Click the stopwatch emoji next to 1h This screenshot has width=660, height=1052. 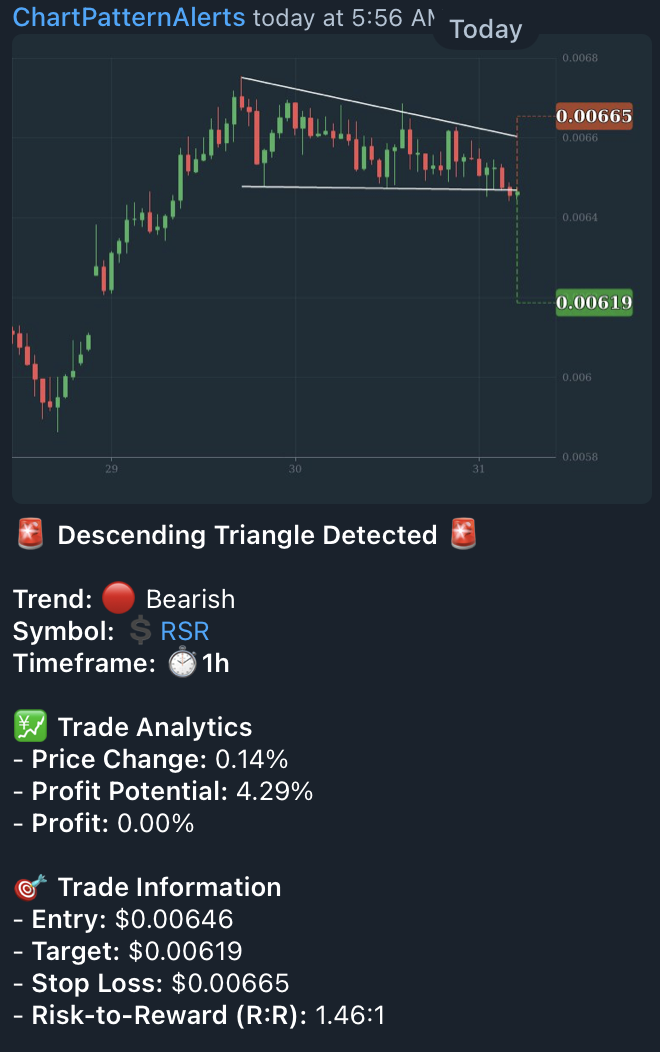182,663
